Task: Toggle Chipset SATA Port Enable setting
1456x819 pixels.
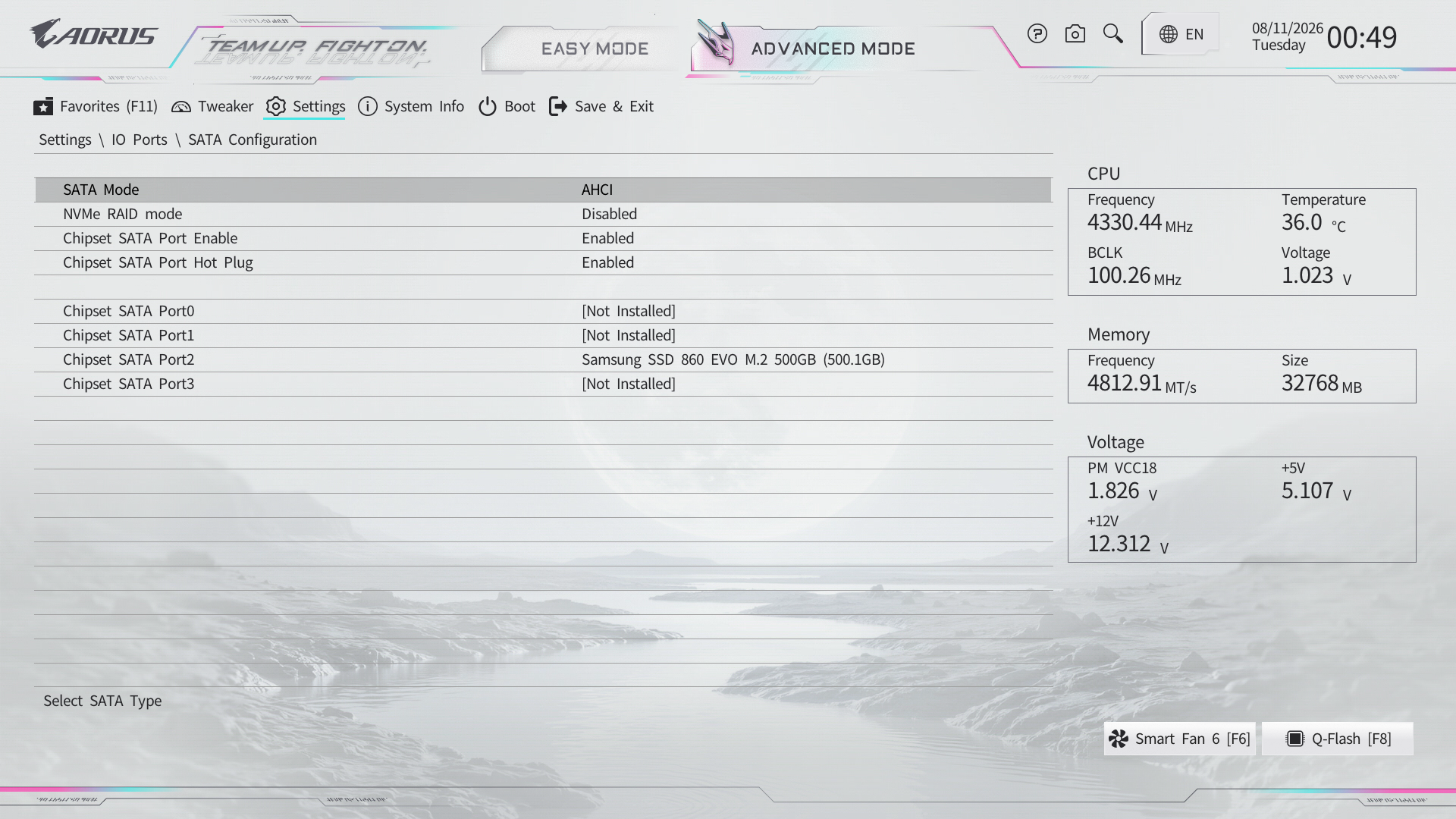Action: [x=543, y=238]
